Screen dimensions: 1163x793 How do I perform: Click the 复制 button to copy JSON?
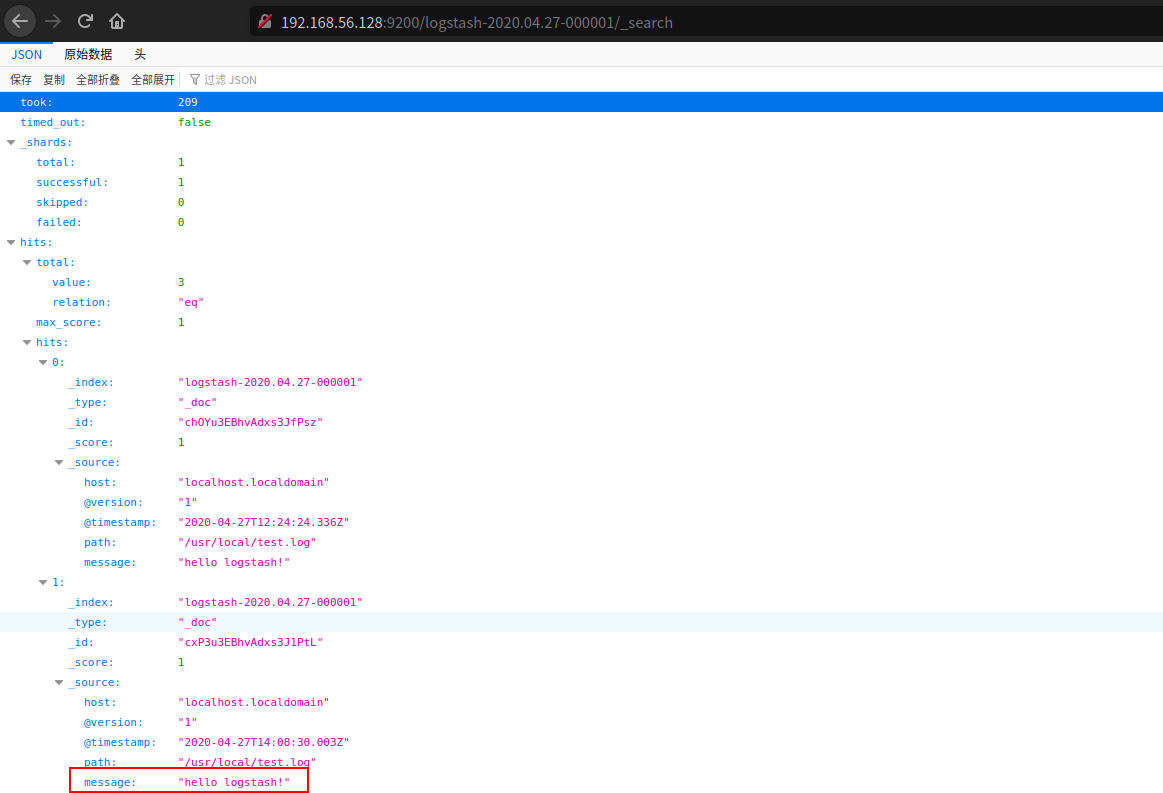pos(53,79)
